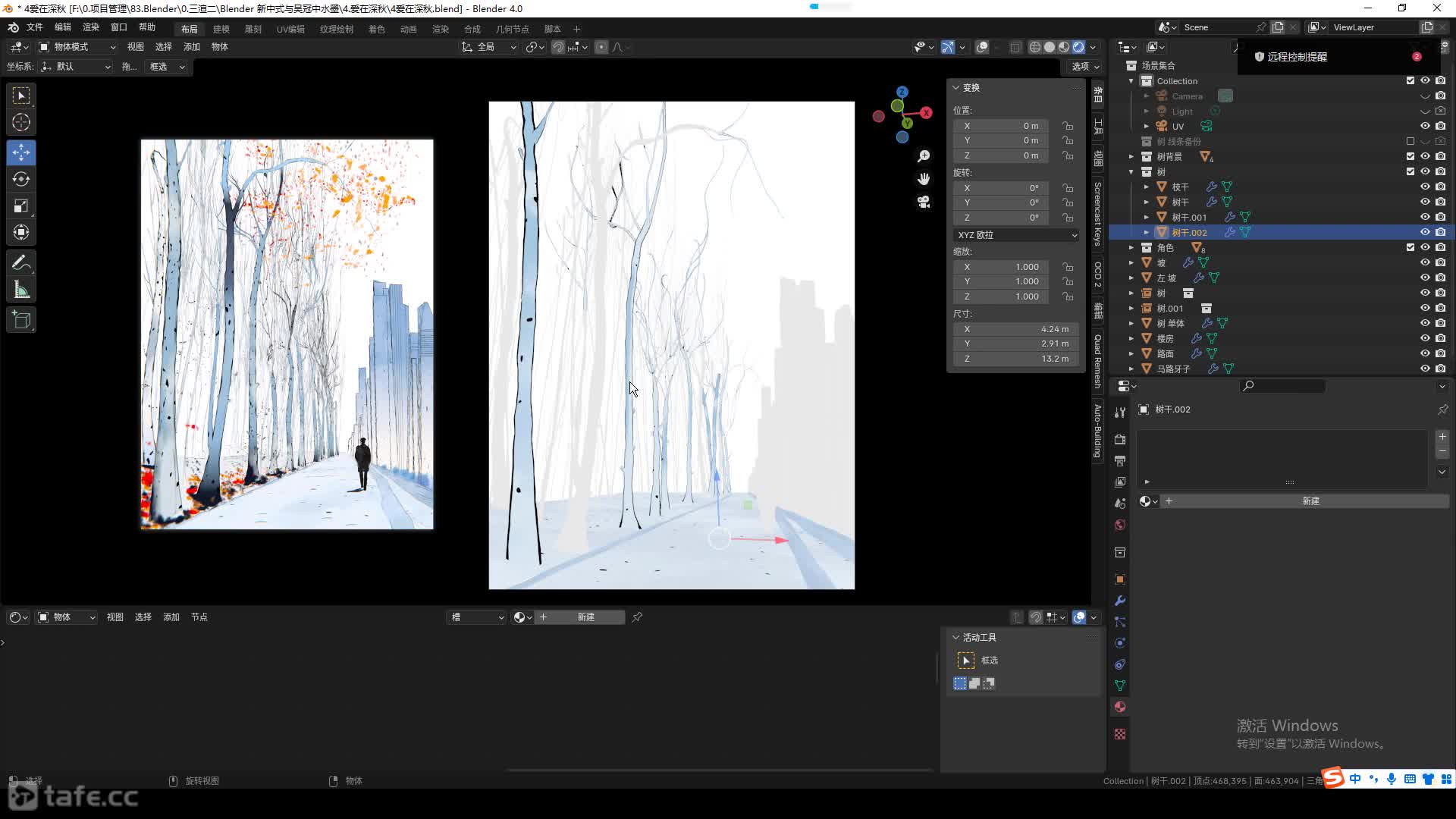Open the Object properties tab icon
Viewport: 1456px width, 819px height.
click(x=1120, y=579)
